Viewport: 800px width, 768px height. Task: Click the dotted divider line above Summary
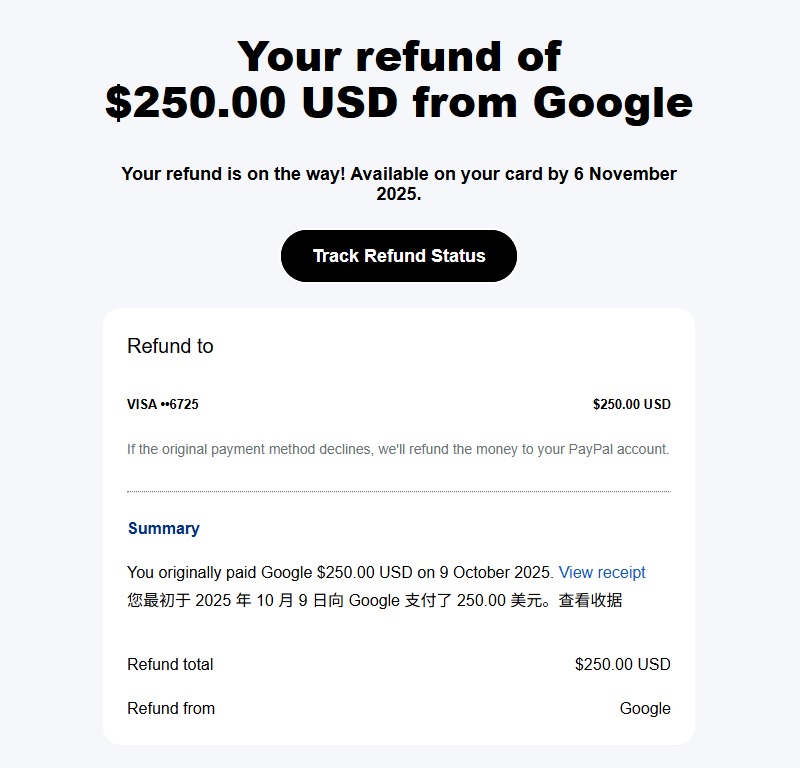tap(398, 491)
